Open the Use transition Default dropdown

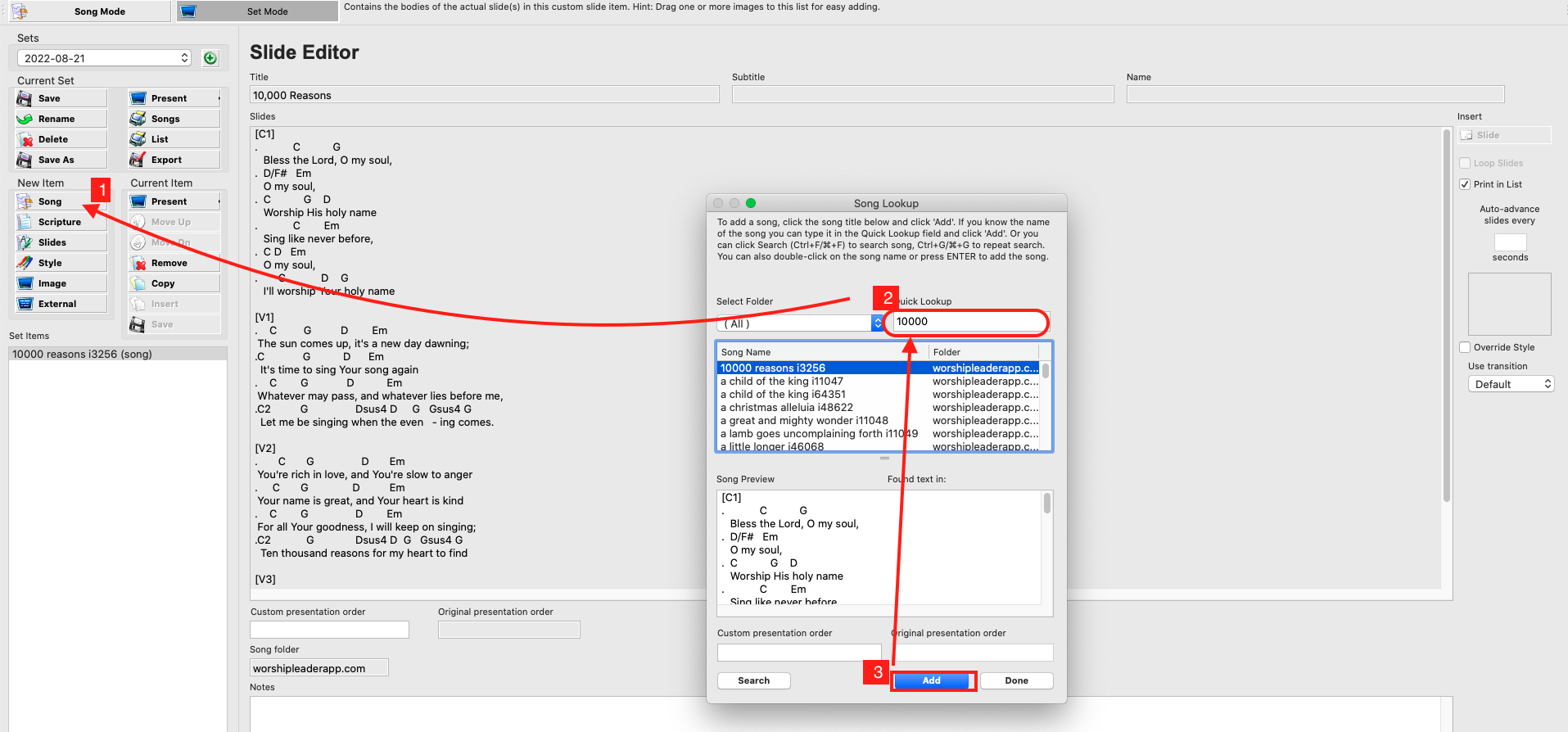tap(1511, 384)
